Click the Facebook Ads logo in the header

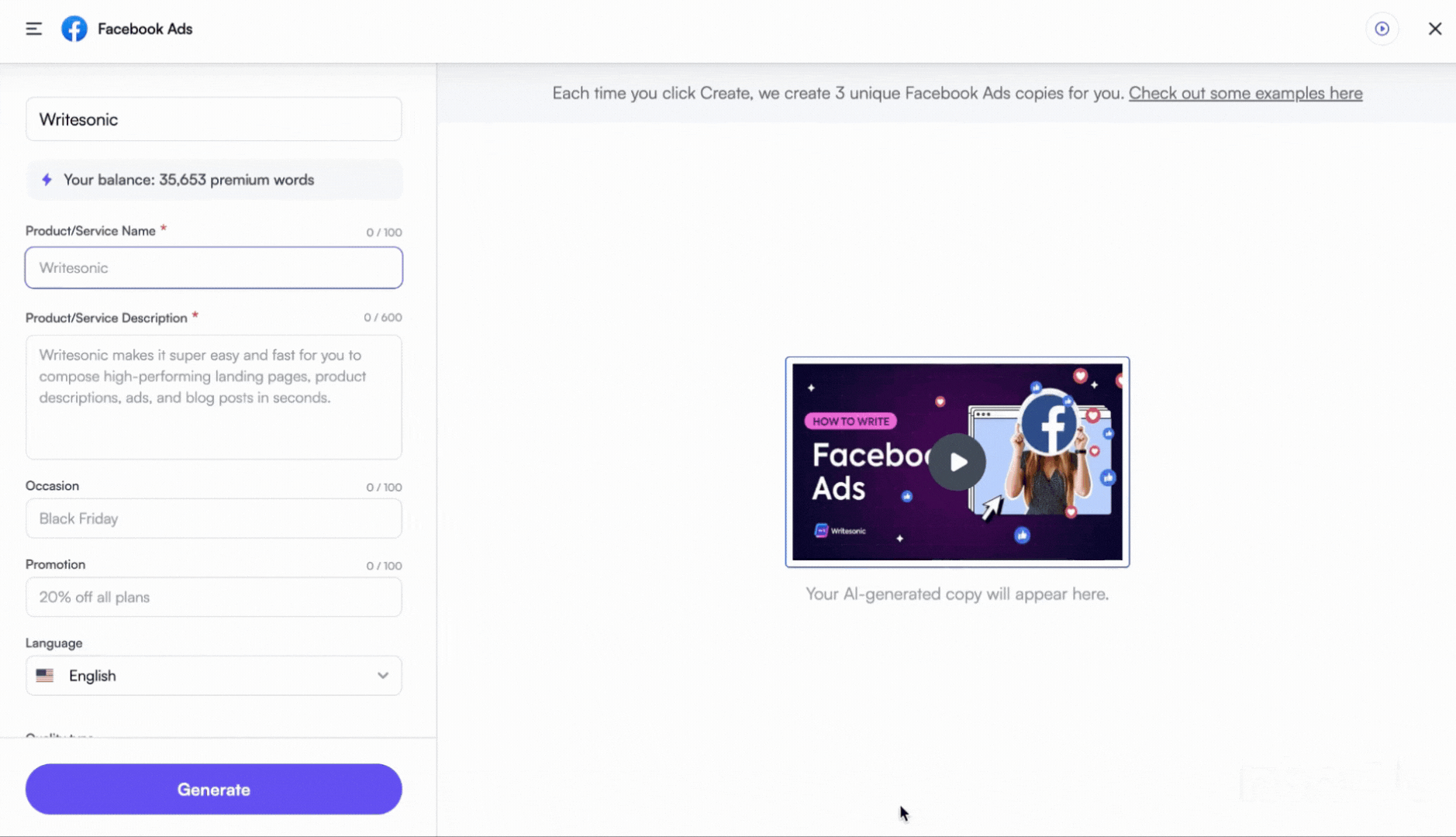pyautogui.click(x=74, y=28)
